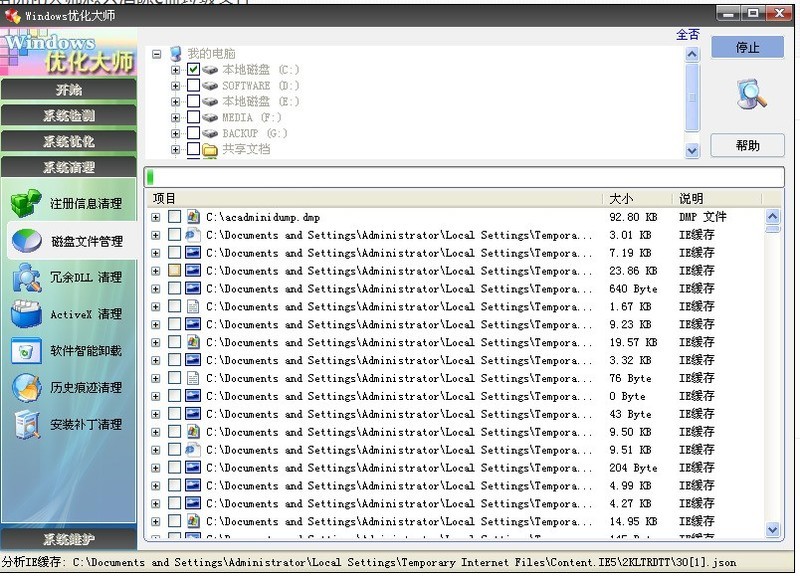The width and height of the screenshot is (800, 576).
Task: Open 历史痕迹清理 history cleanup icon
Action: 26,387
